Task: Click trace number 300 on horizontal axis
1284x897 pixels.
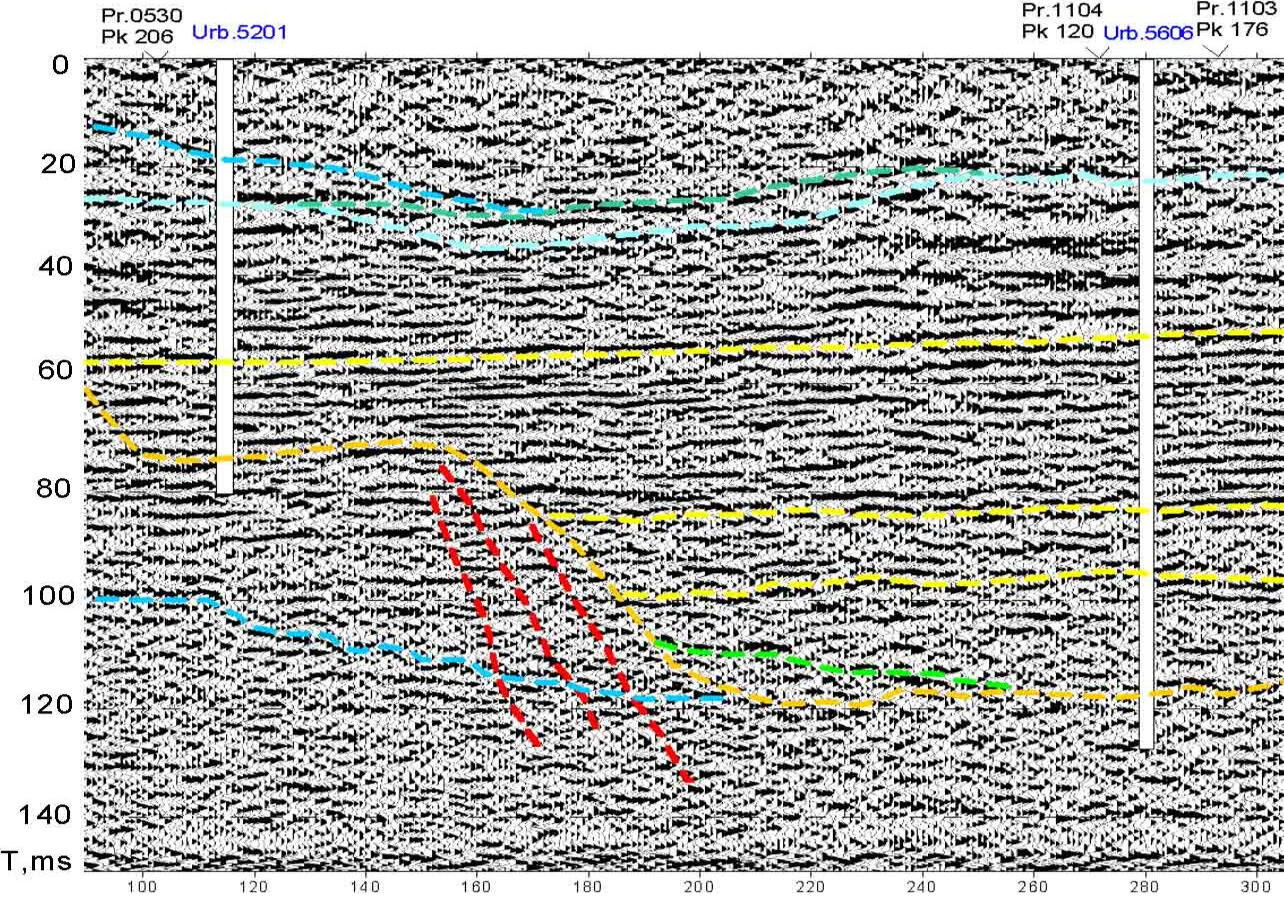Action: pos(1255,885)
